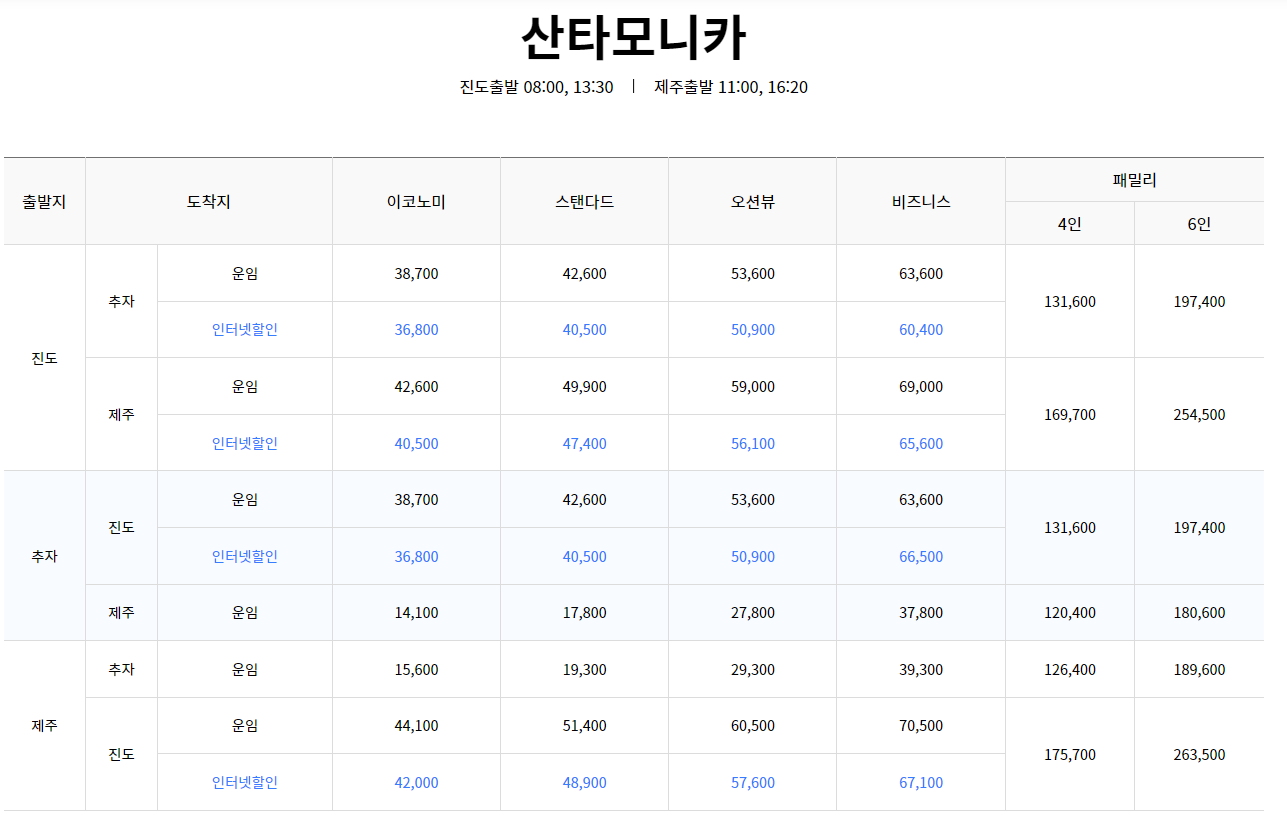Image resolution: width=1287 pixels, height=822 pixels.
Task: Select the 27,800 ocean view fare
Action: [x=753, y=613]
